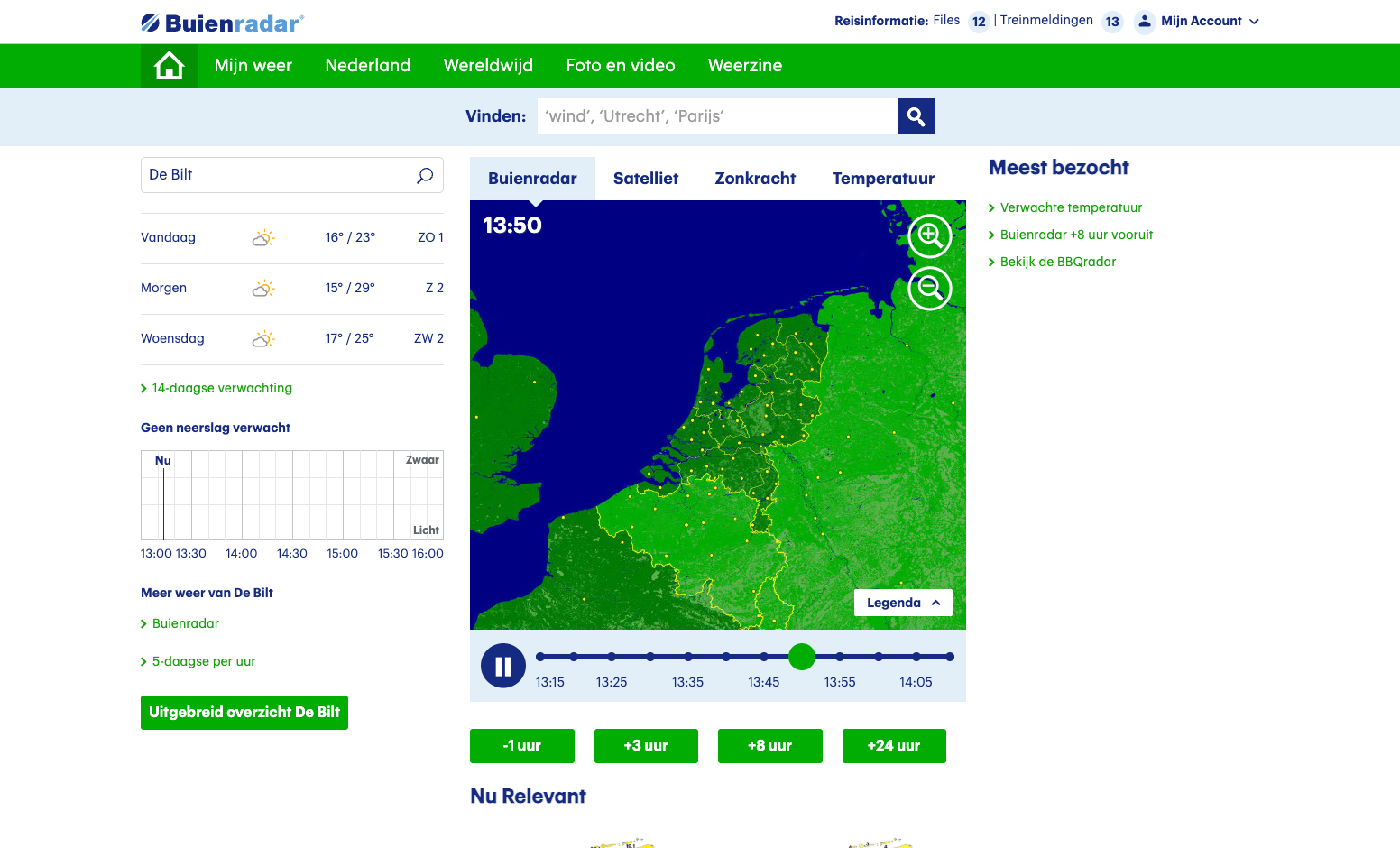Click the Morgen weather icon

pyautogui.click(x=263, y=289)
